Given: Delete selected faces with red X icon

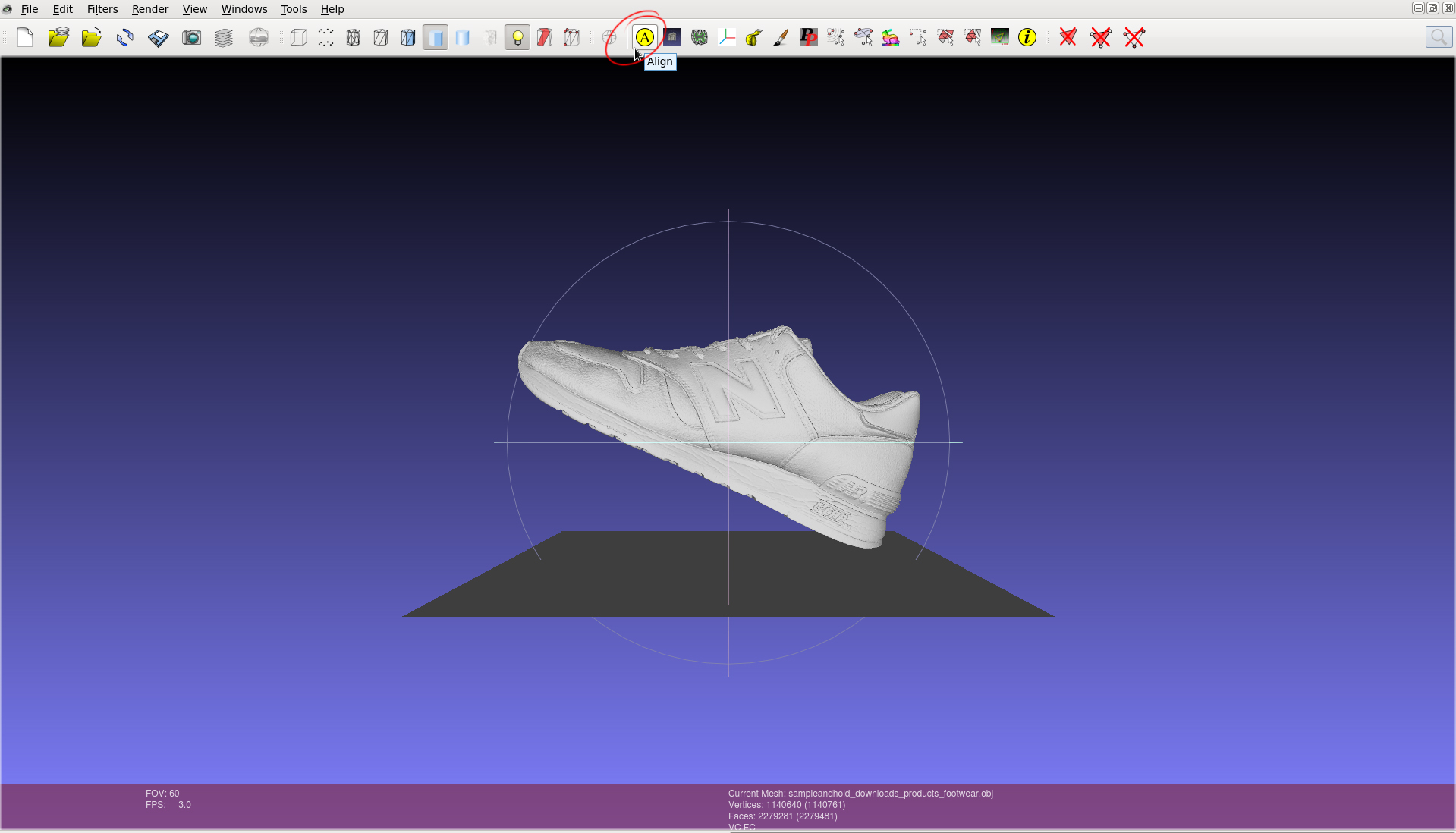Looking at the screenshot, I should pos(1068,37).
